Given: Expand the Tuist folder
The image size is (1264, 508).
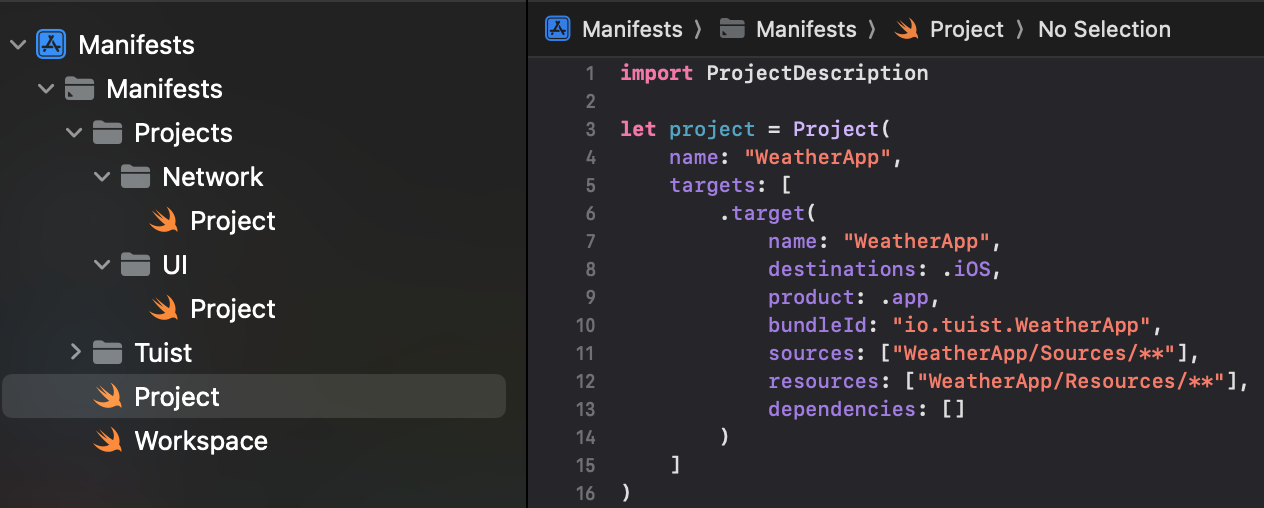Looking at the screenshot, I should point(75,353).
